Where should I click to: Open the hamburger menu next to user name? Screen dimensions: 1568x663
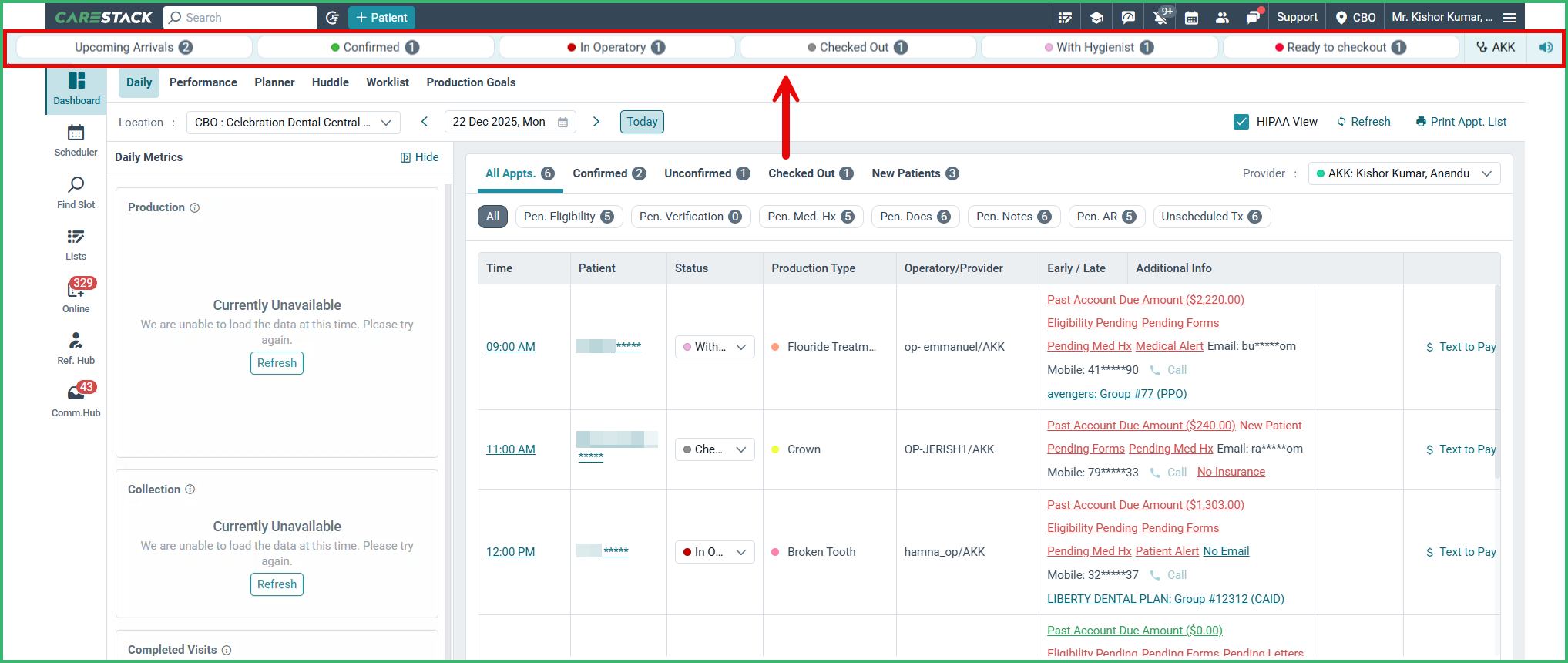pos(1509,17)
